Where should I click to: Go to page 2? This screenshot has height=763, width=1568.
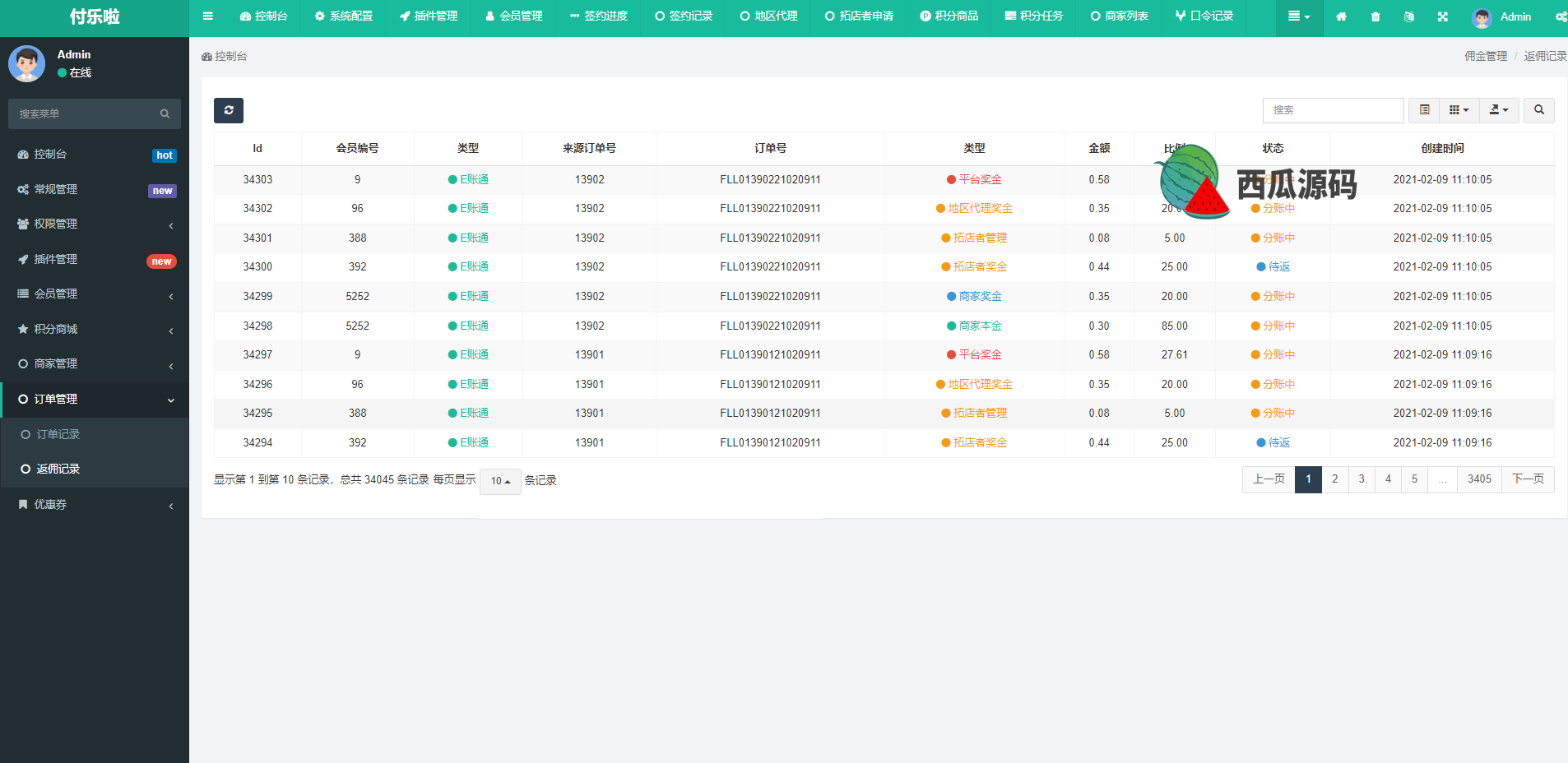click(x=1334, y=479)
